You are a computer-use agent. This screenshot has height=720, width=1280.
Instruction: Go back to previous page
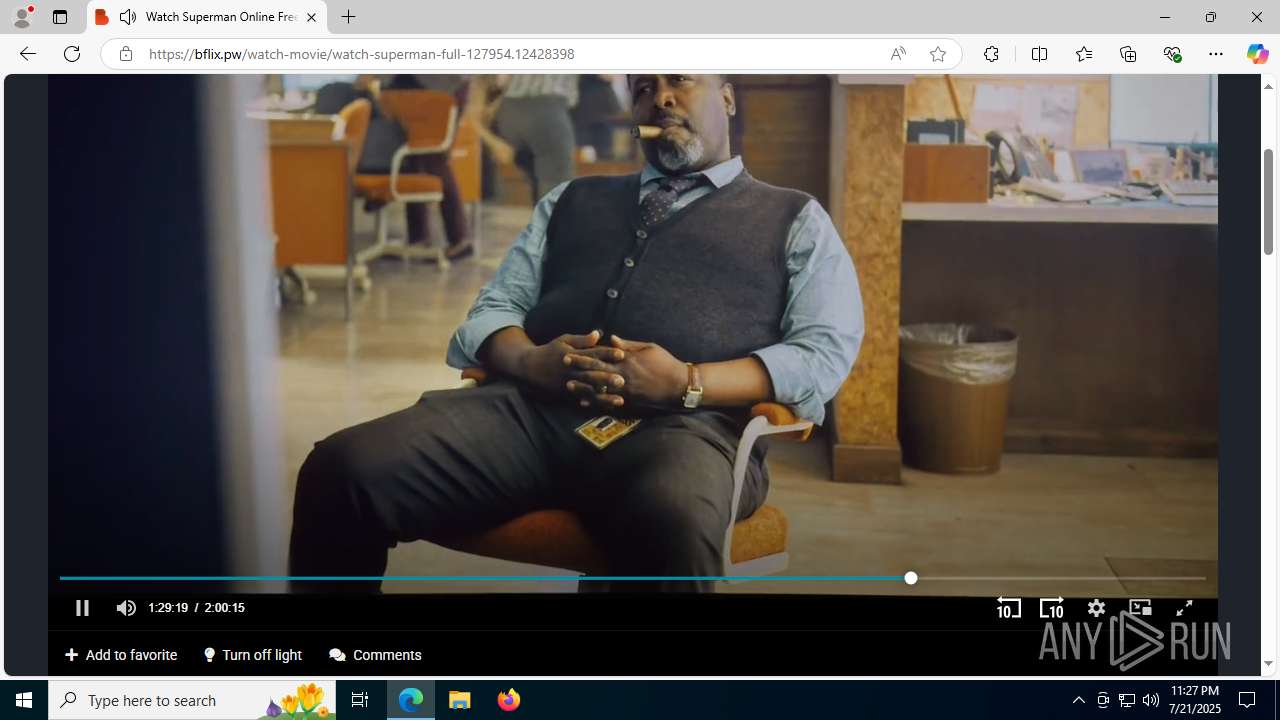[x=27, y=54]
